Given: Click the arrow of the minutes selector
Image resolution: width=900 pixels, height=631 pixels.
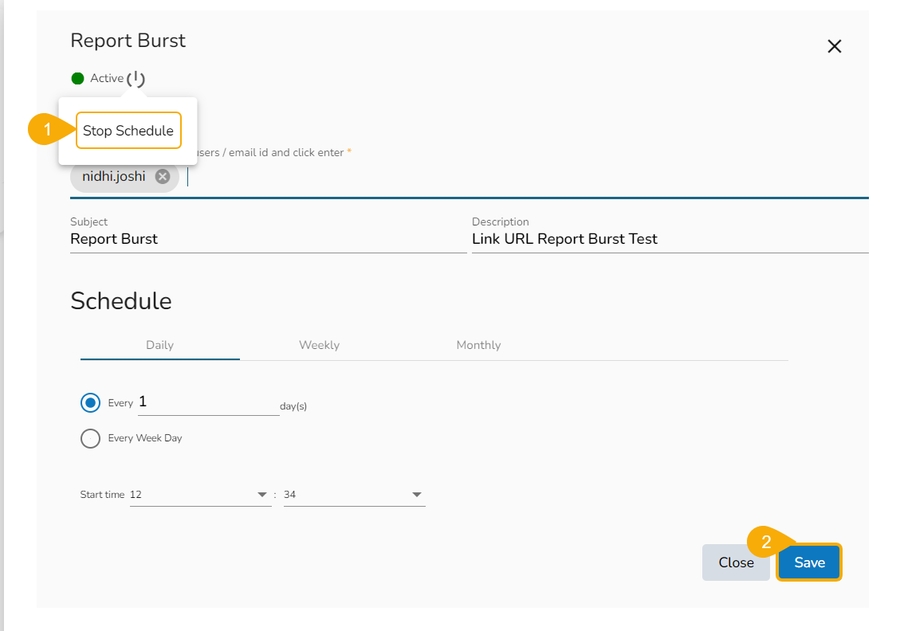Looking at the screenshot, I should 417,495.
